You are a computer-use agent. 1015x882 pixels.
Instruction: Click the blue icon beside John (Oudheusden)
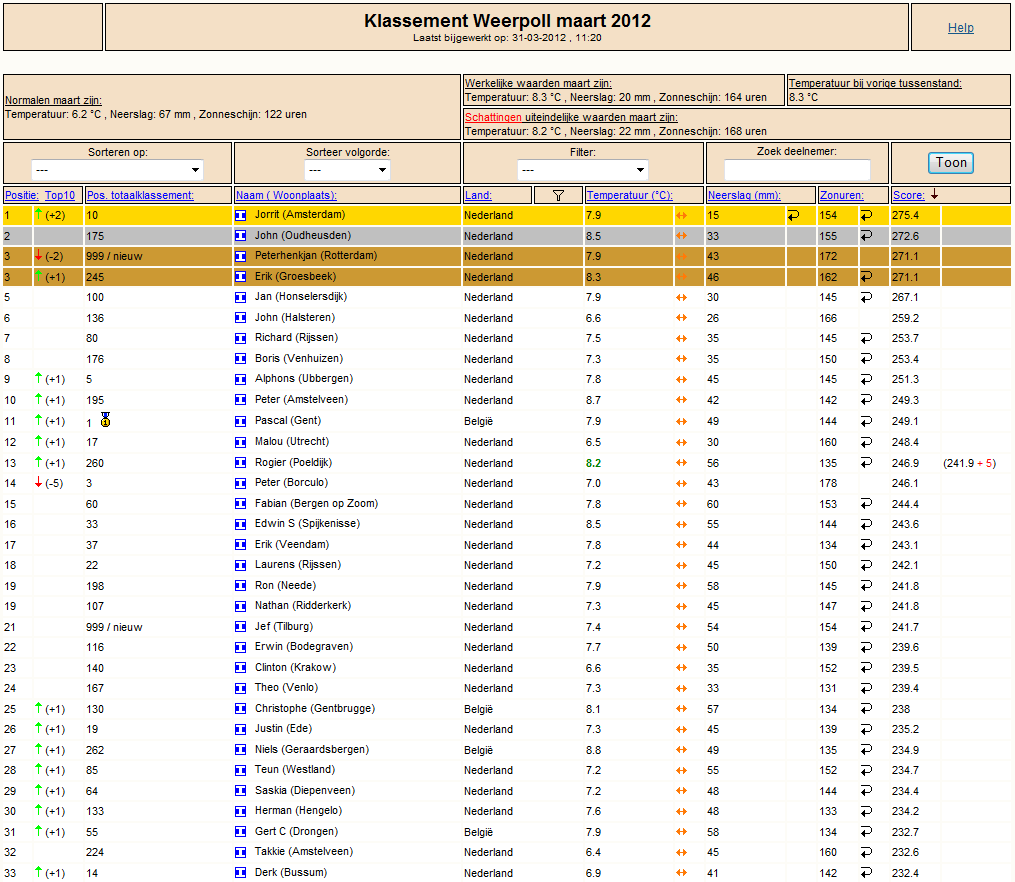point(240,236)
